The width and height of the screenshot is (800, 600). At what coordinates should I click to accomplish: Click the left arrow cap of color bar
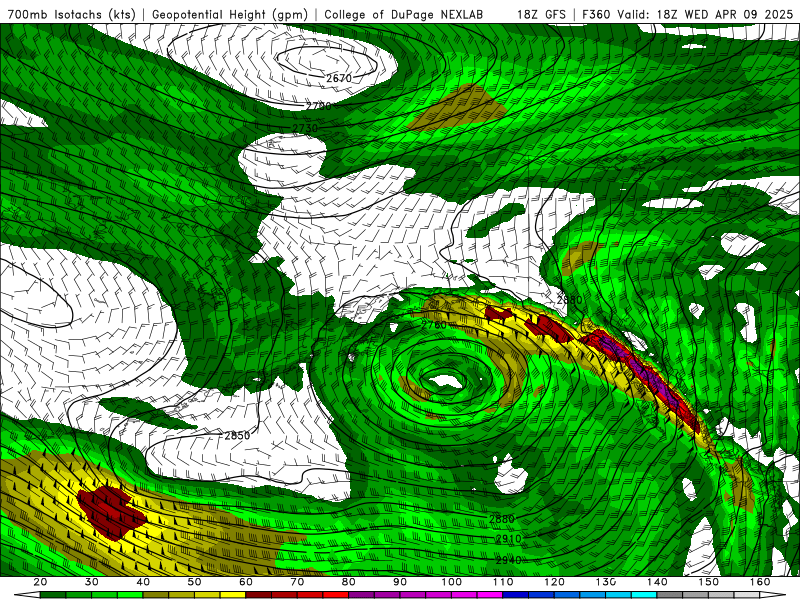(x=27, y=594)
